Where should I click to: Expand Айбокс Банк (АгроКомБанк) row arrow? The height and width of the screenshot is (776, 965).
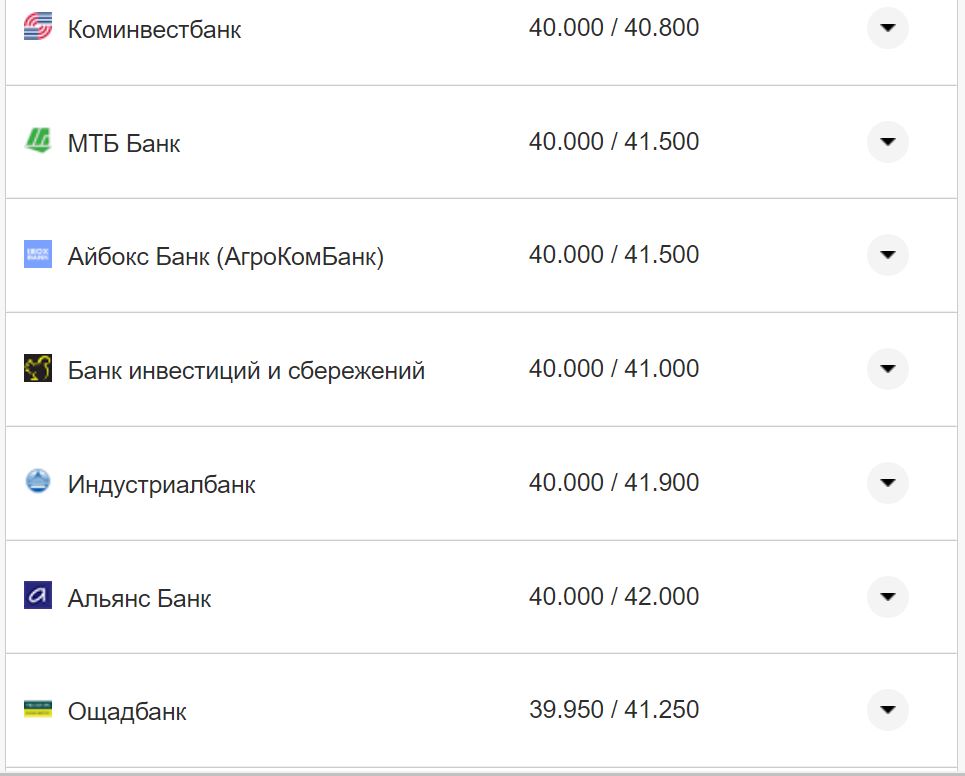887,255
